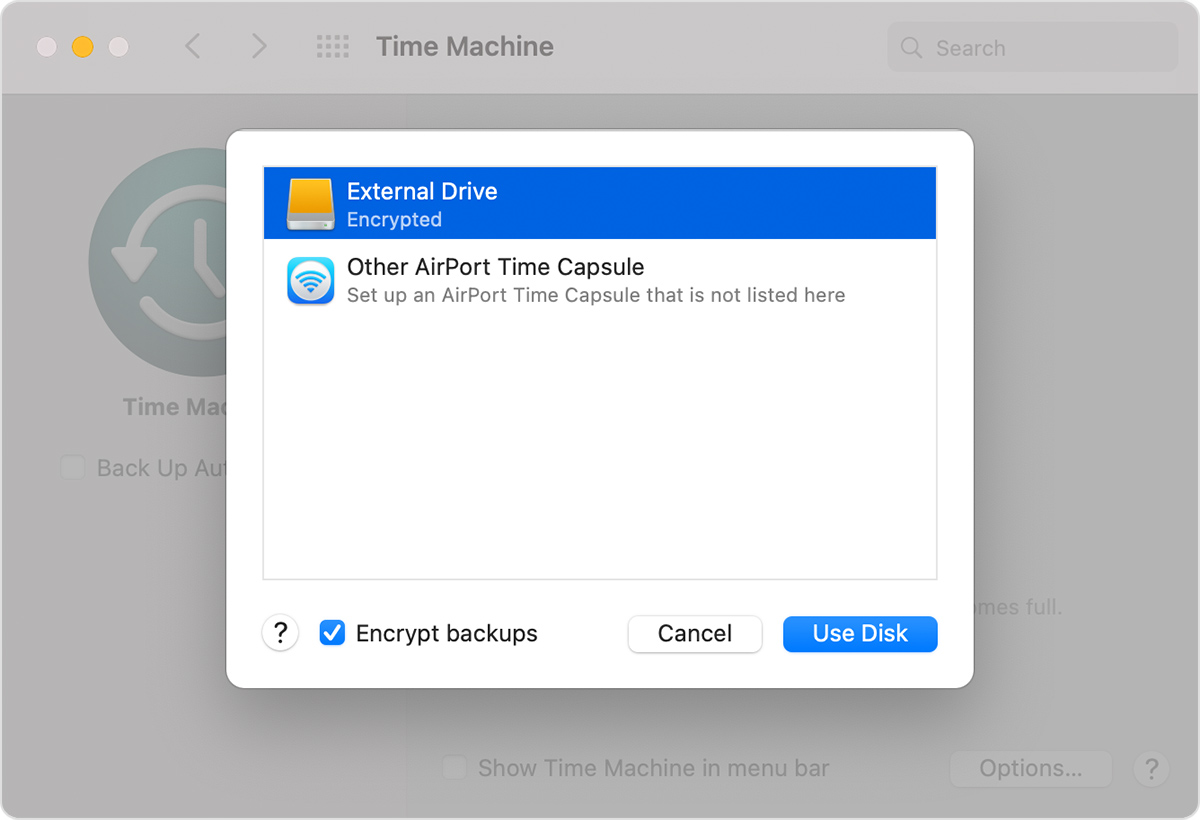Toggle the Back Up Automatically checkbox
The image size is (1200, 820).
[72, 467]
